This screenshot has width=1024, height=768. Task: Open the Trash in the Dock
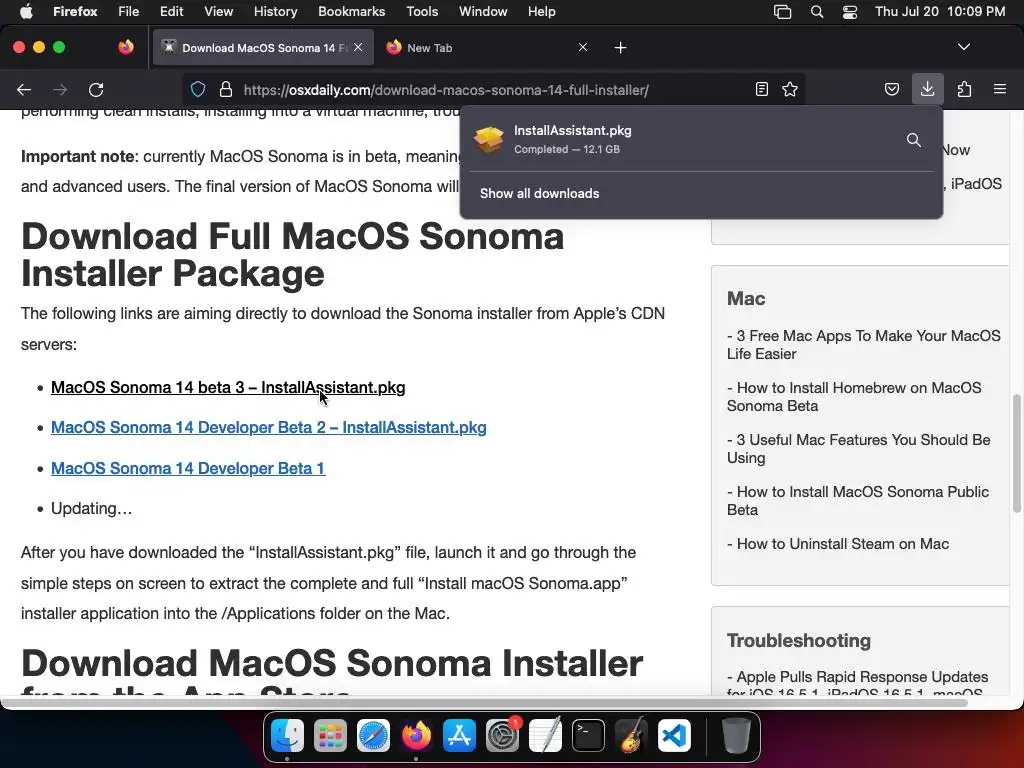735,736
